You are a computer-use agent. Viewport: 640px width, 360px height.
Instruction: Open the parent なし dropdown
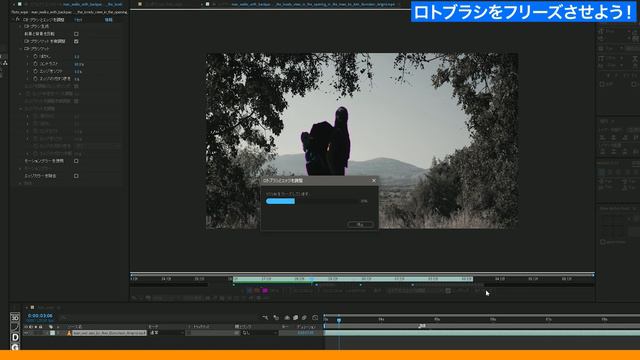point(259,333)
